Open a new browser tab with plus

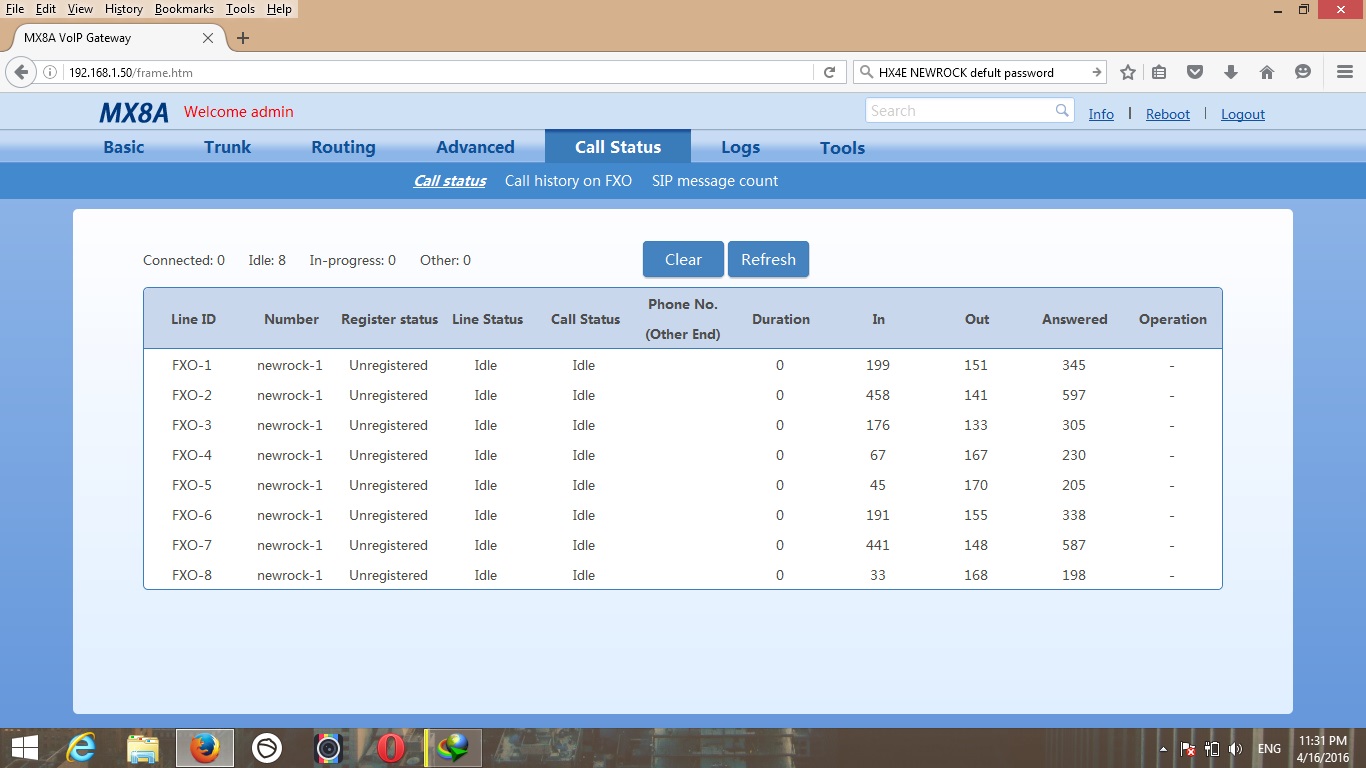coord(243,38)
